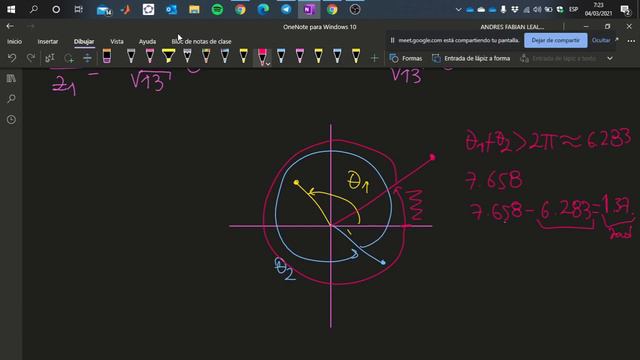The width and height of the screenshot is (640, 360).
Task: Open the Insertar tab
Action: [x=48, y=41]
